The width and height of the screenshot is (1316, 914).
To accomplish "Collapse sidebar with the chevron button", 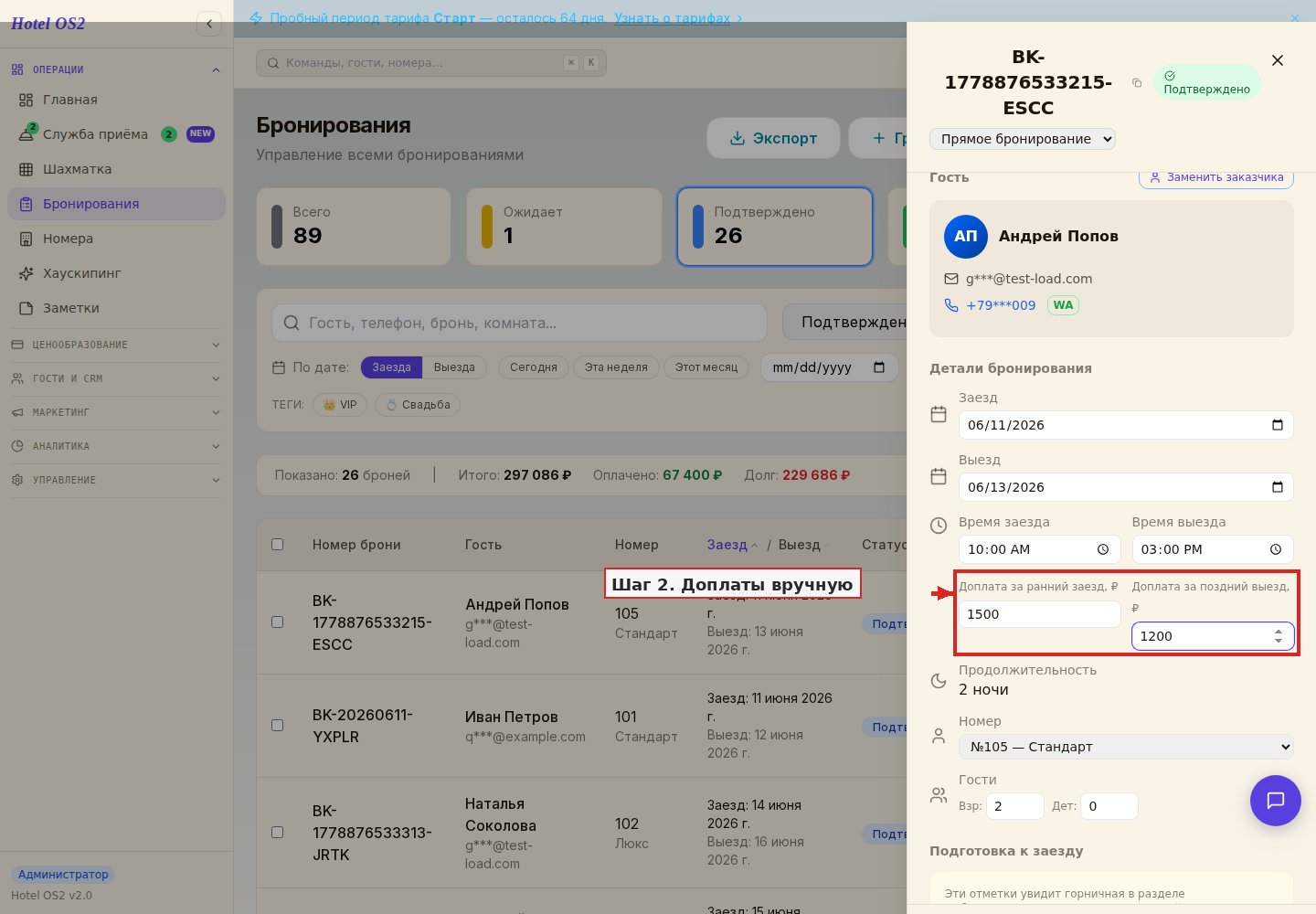I will 209,24.
